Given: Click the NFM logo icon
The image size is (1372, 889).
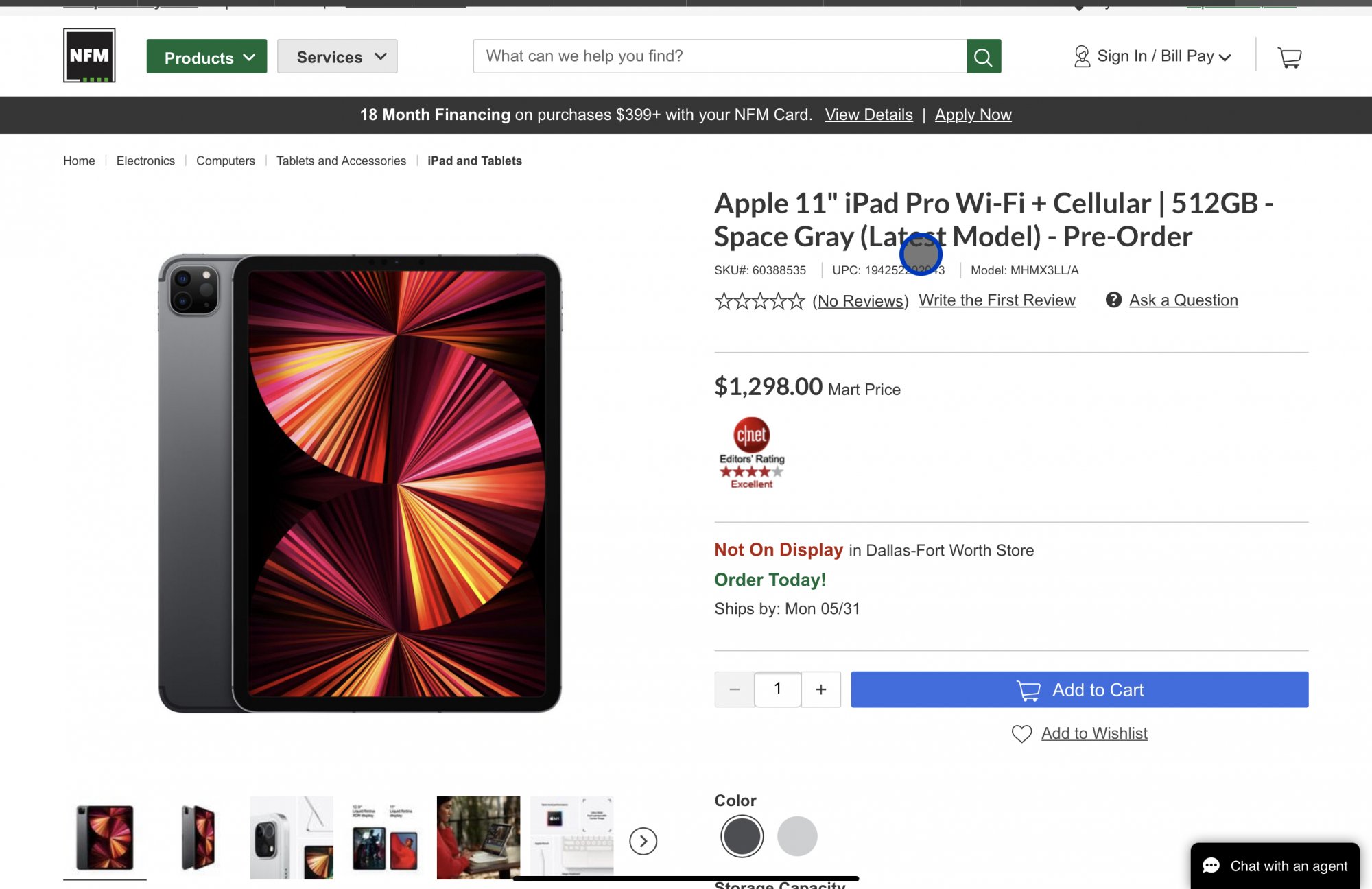Looking at the screenshot, I should (89, 56).
